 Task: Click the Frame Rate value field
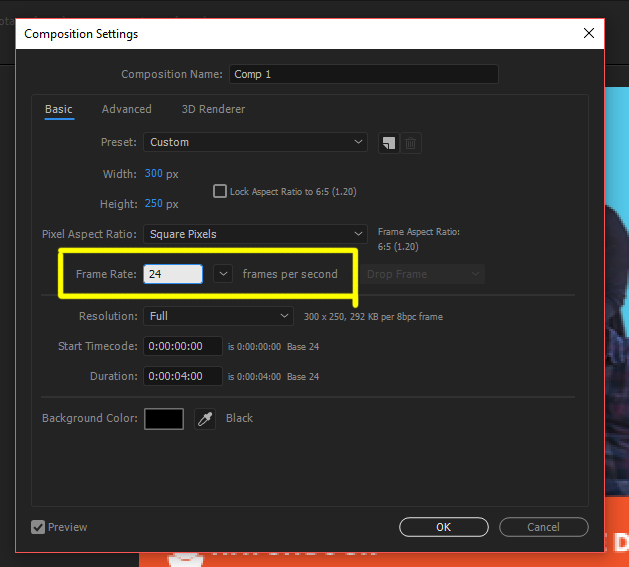point(173,274)
